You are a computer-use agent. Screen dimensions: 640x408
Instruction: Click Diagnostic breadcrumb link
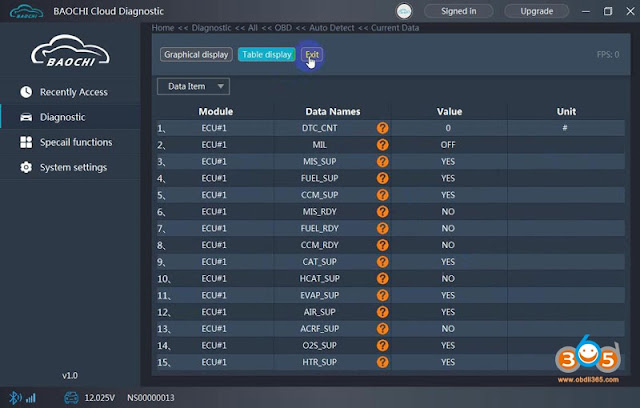pos(211,28)
